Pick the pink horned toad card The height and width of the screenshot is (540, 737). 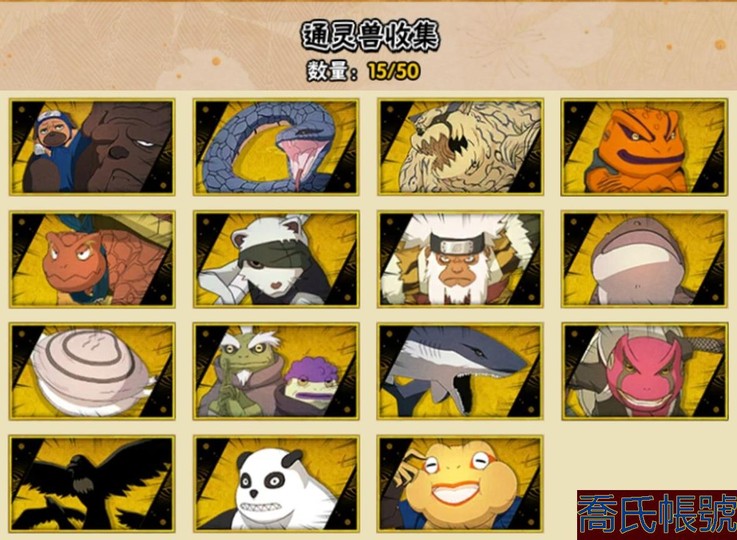(x=644, y=371)
